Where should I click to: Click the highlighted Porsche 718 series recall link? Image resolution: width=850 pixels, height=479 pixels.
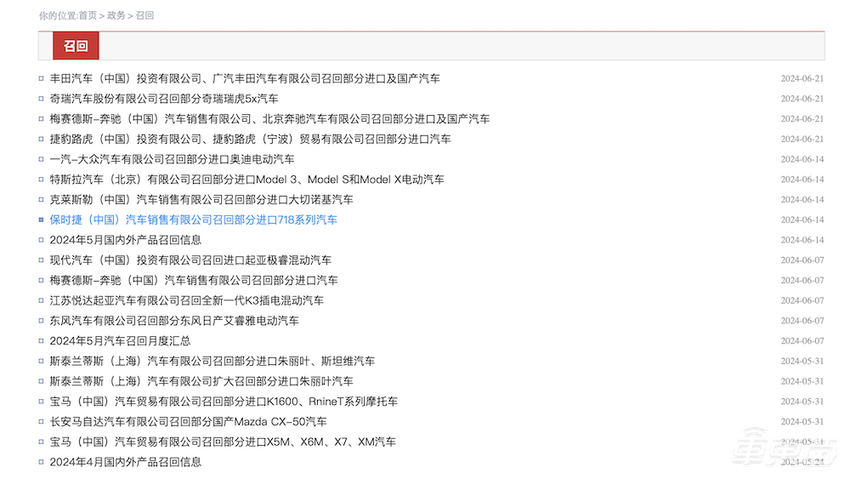coord(193,220)
